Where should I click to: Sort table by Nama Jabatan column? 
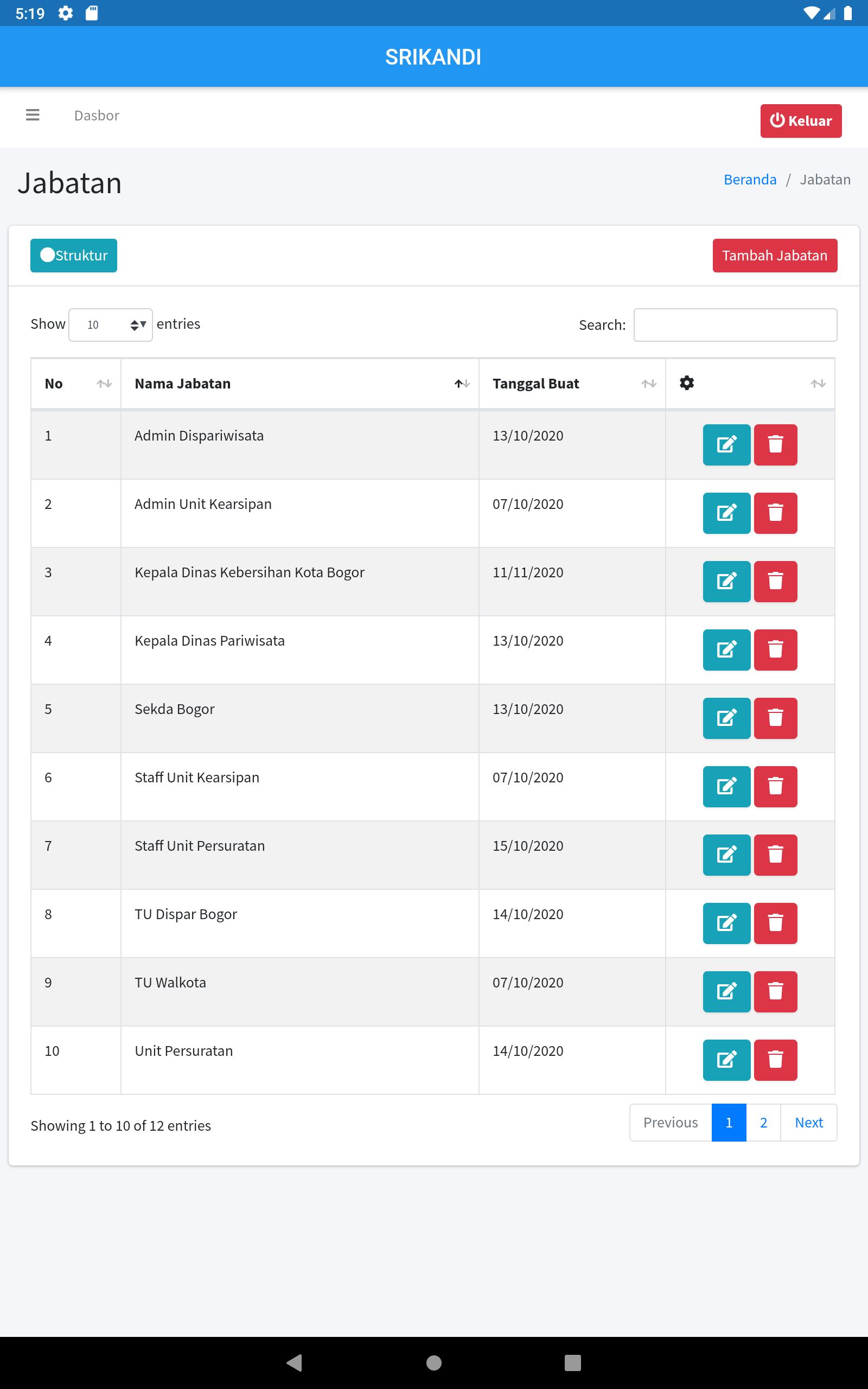tap(299, 384)
